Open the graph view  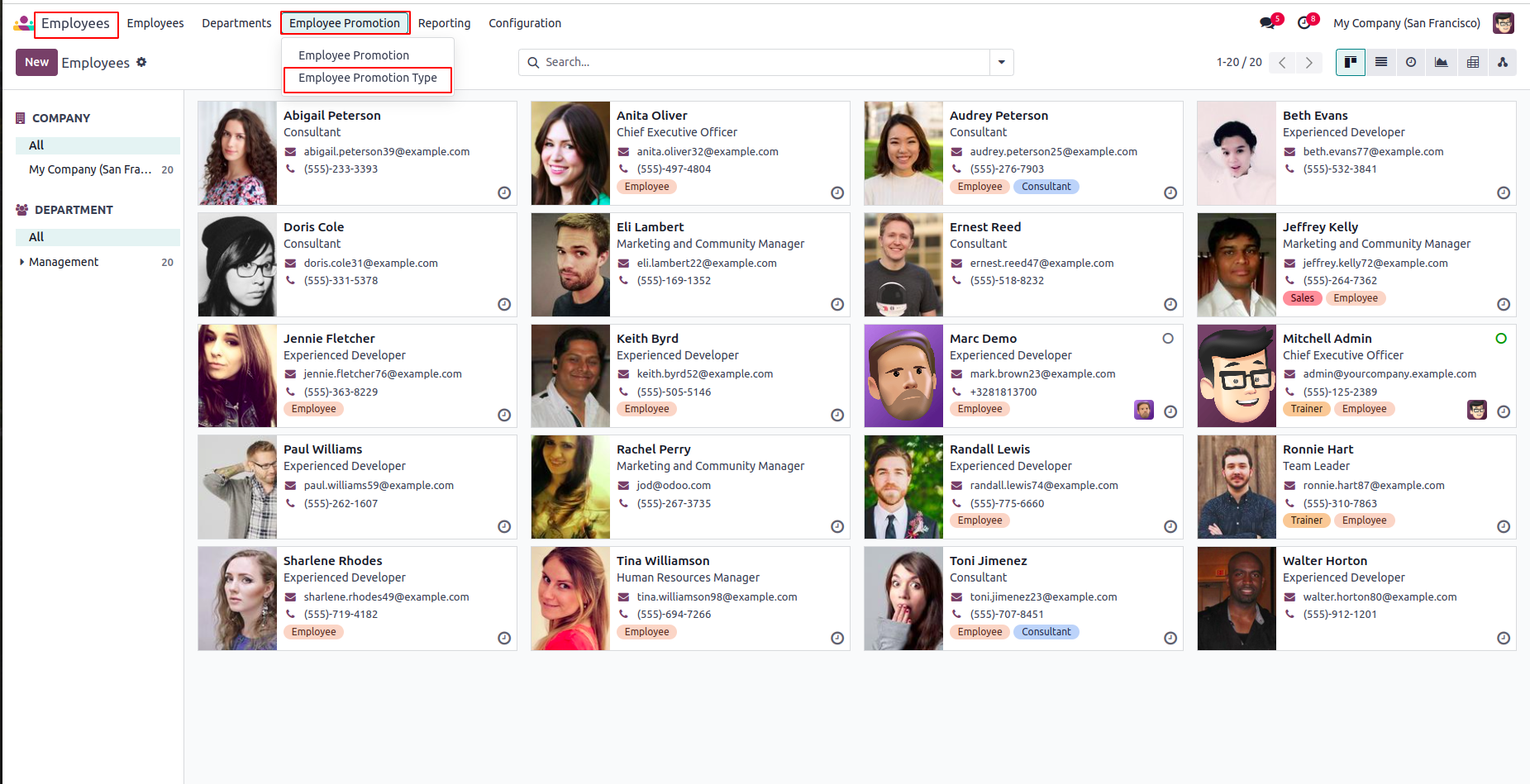pyautogui.click(x=1442, y=62)
